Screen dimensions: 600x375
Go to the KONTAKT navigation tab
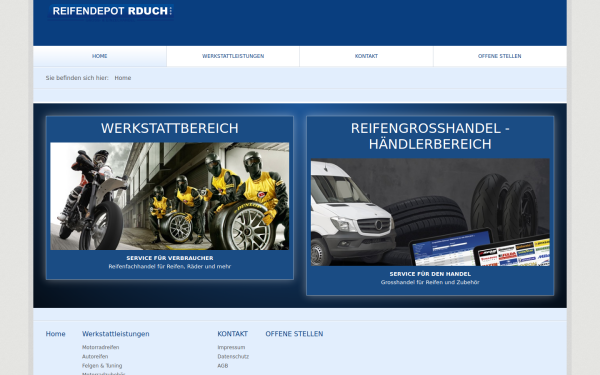coord(366,56)
